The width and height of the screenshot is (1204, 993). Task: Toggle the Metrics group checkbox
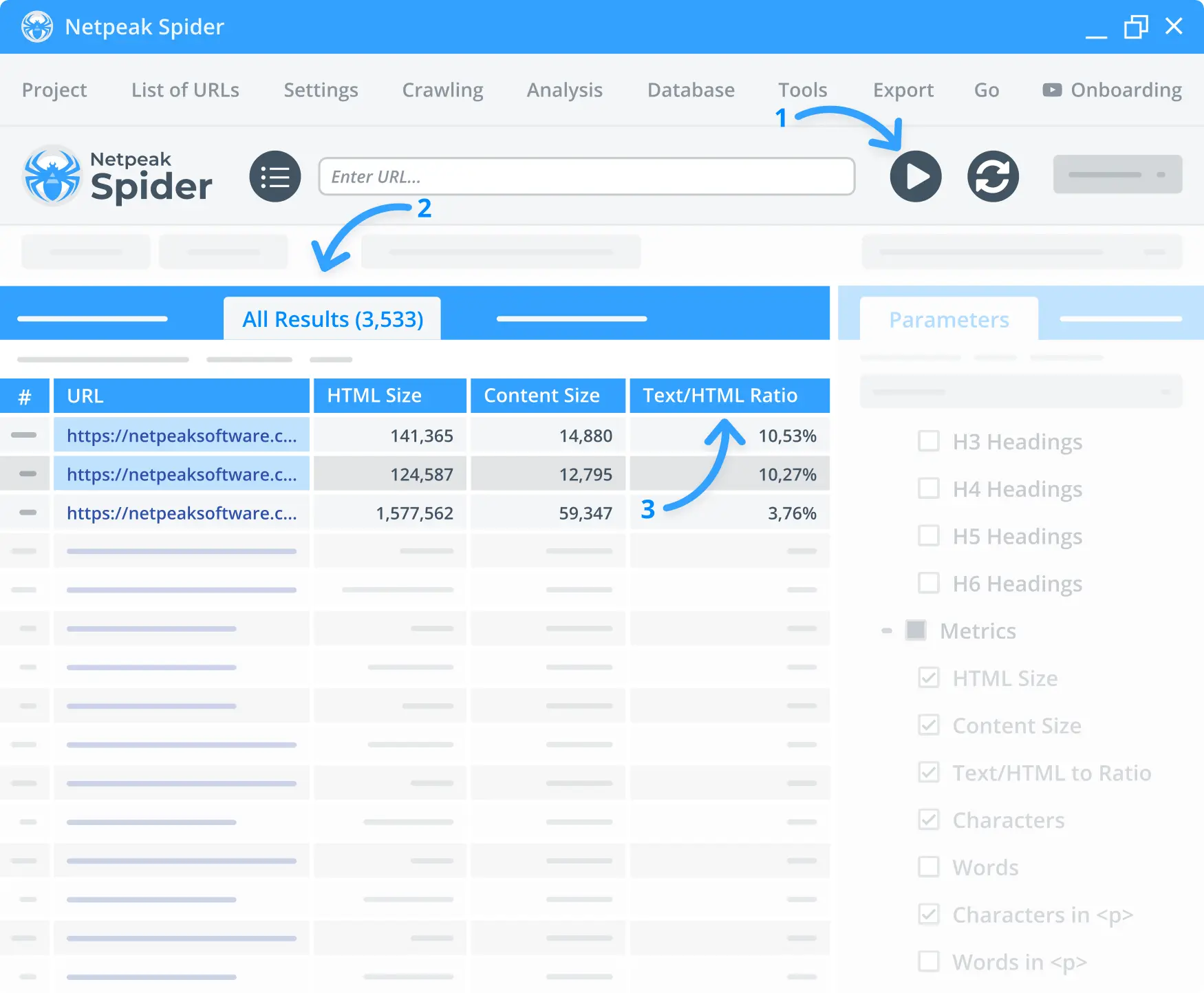click(x=916, y=630)
